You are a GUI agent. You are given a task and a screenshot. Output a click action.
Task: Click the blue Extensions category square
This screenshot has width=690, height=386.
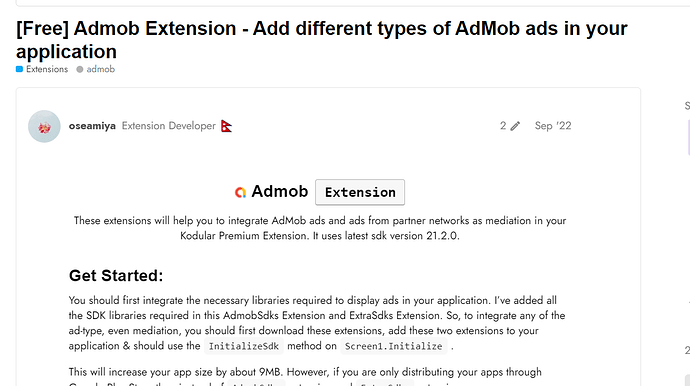[19, 69]
